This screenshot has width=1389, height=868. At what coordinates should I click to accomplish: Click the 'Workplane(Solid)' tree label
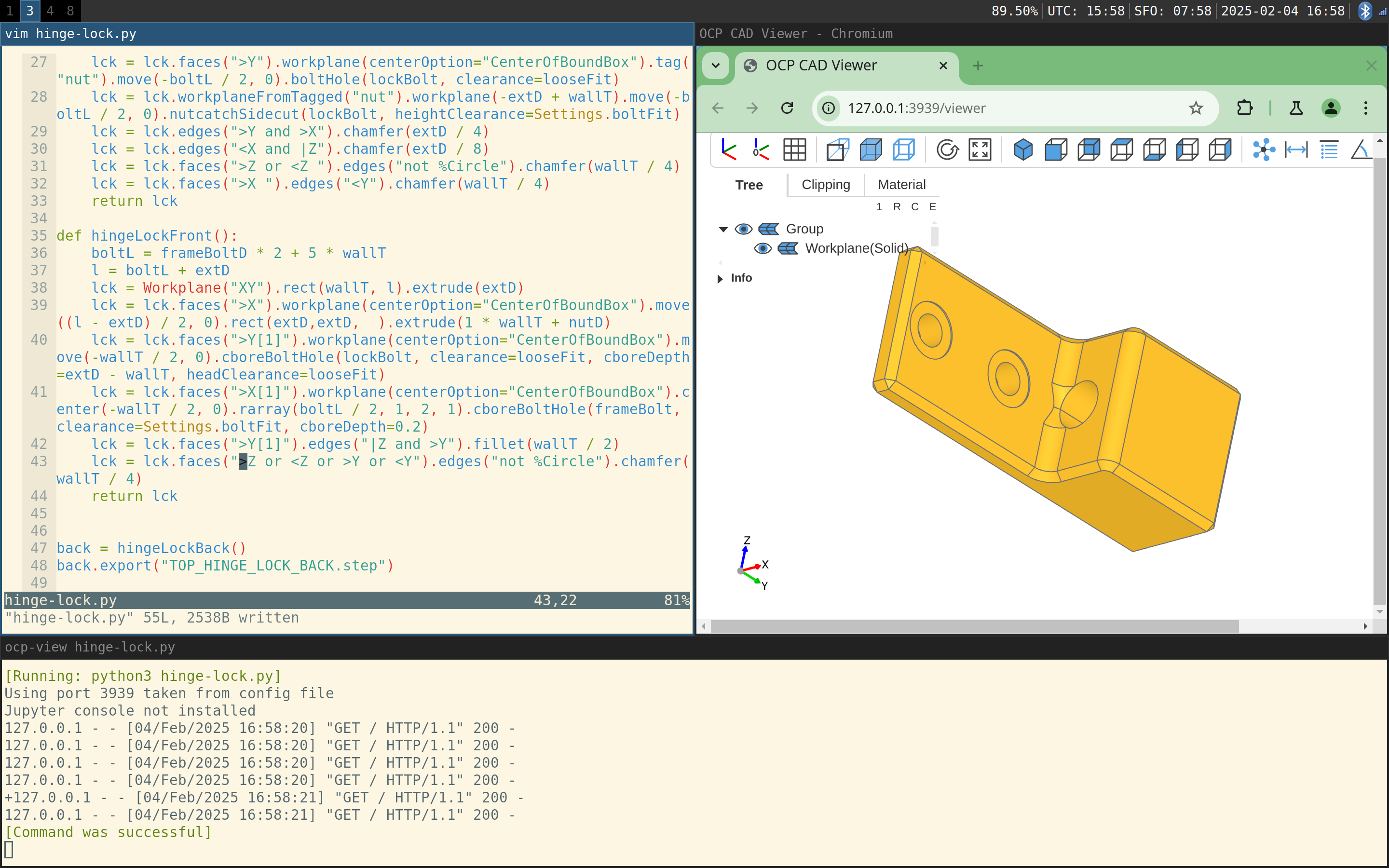(857, 248)
